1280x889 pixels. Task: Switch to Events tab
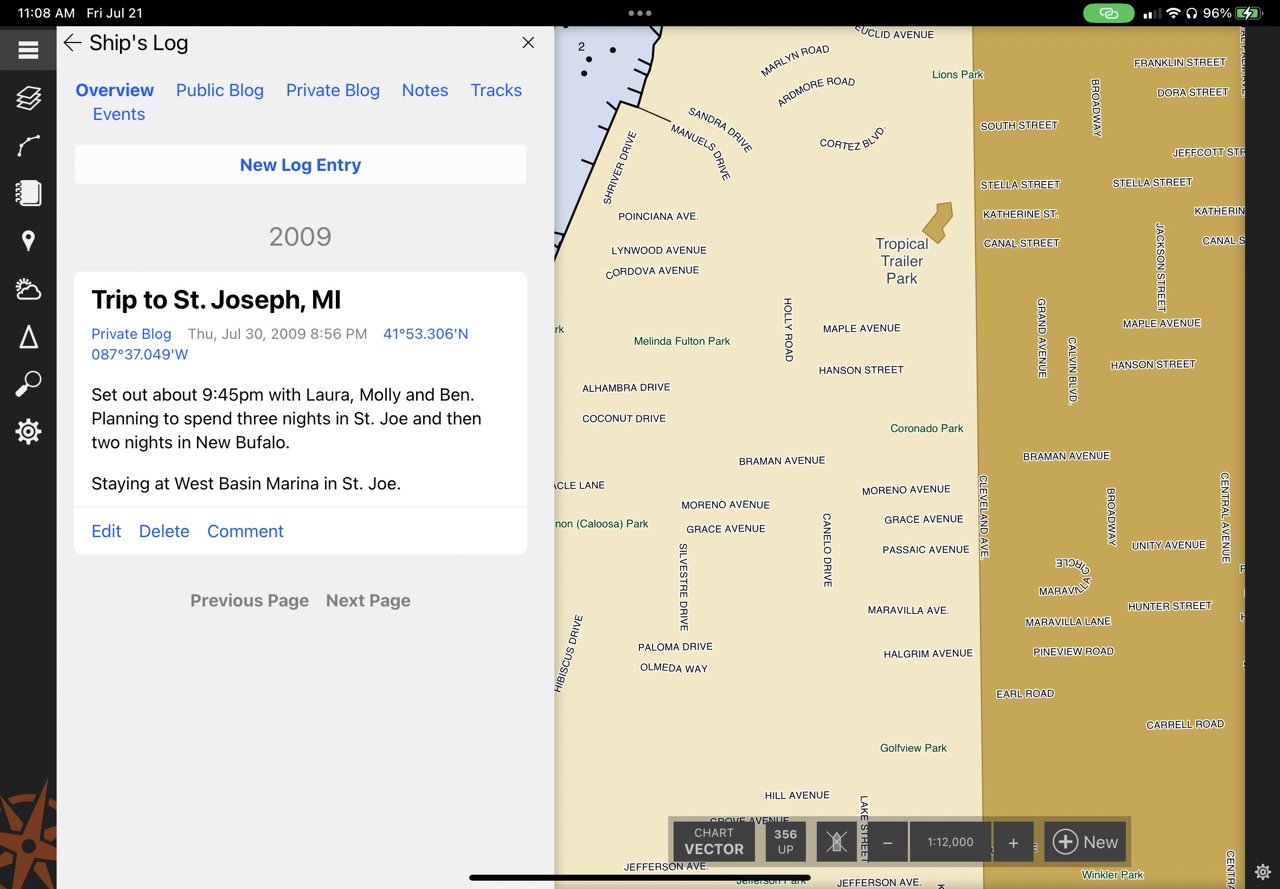119,114
